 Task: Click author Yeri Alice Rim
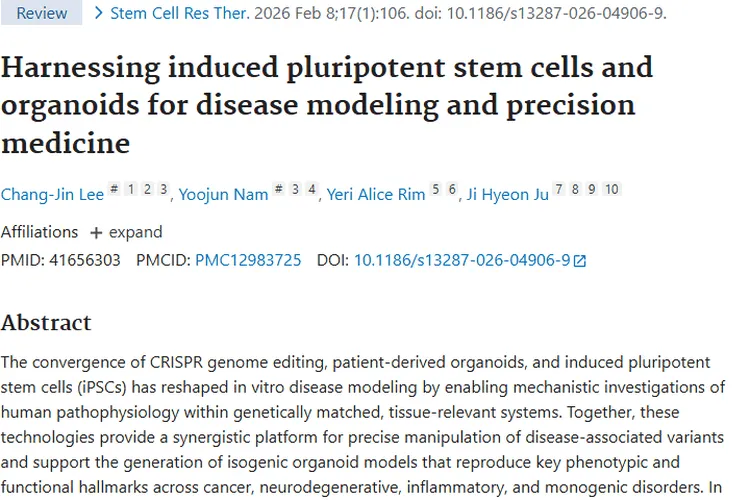click(x=376, y=195)
